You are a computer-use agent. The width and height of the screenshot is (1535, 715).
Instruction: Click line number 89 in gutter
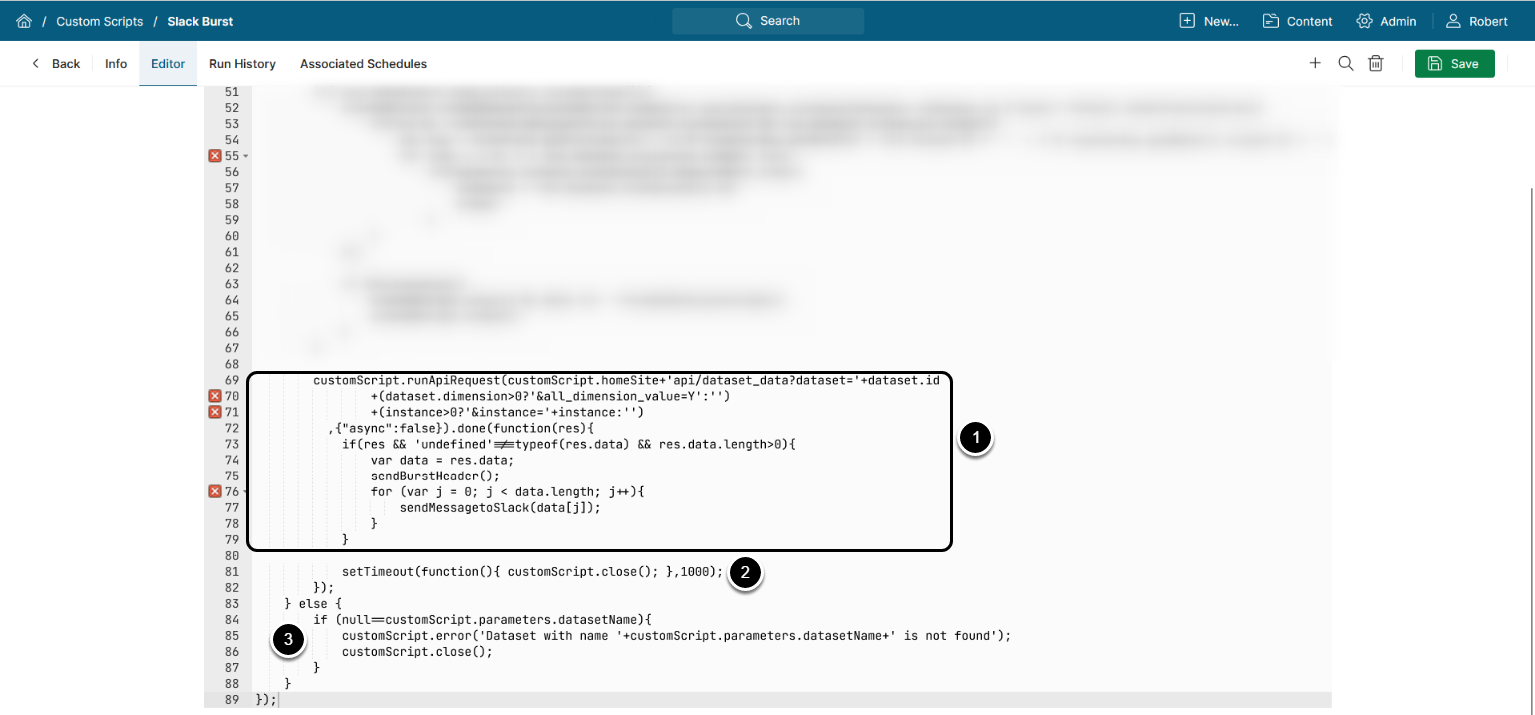(x=232, y=700)
